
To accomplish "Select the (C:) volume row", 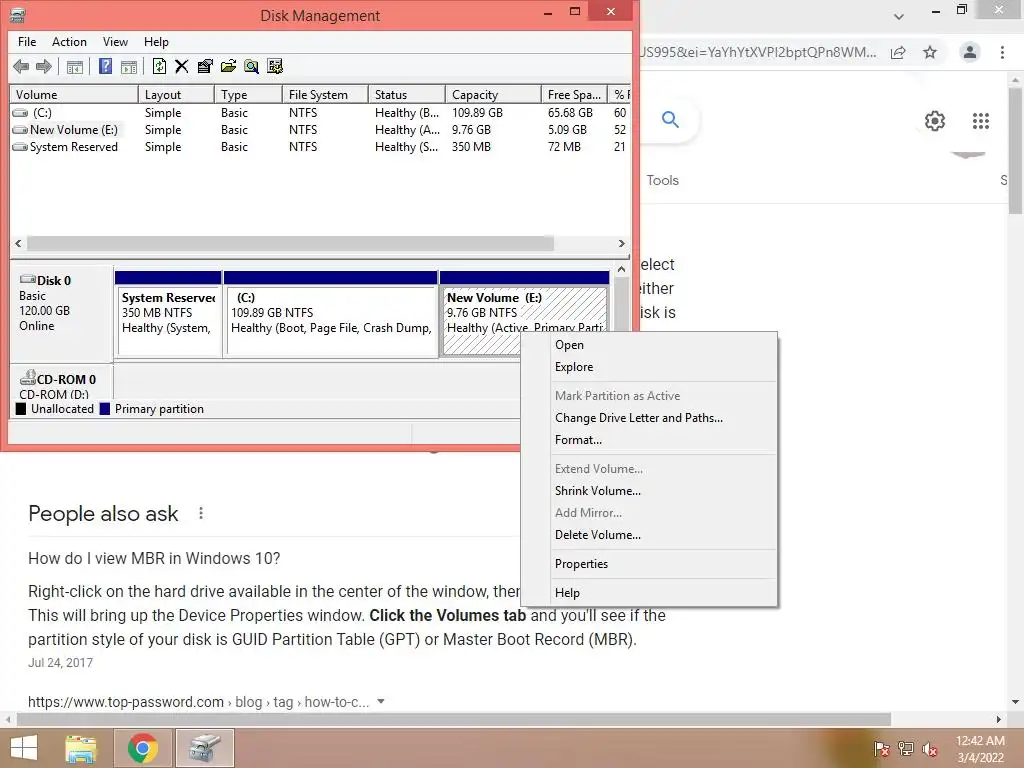I will click(319, 113).
